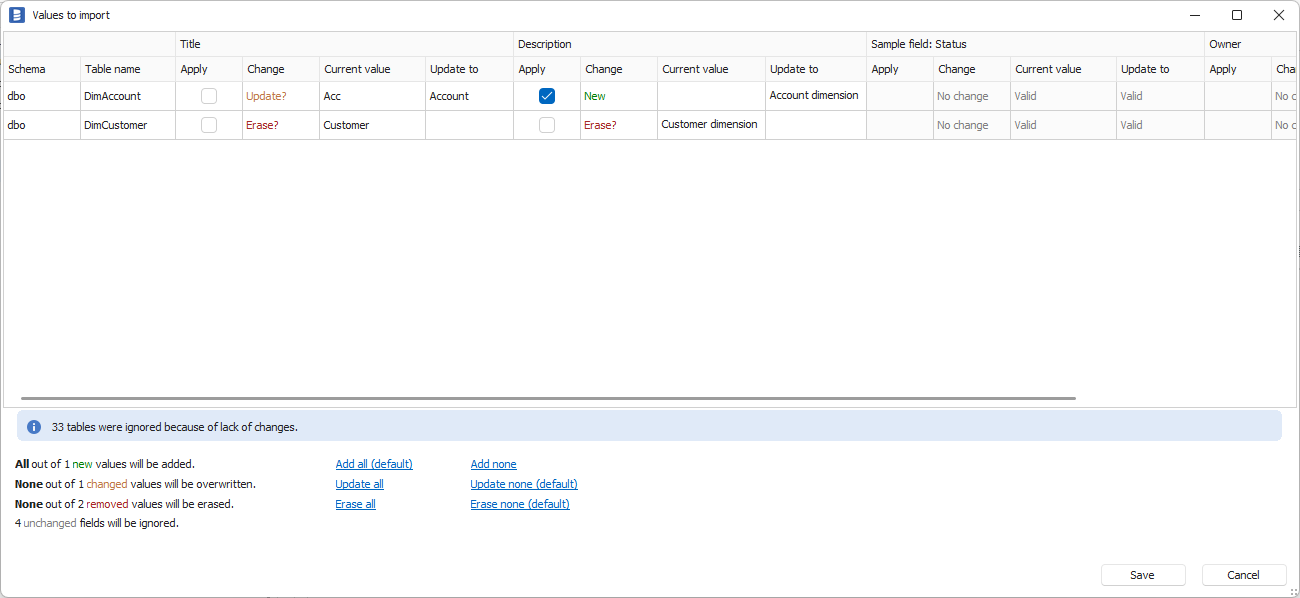Select the 'Account dimension' Update to cell
The width and height of the screenshot is (1300, 598).
pos(814,96)
